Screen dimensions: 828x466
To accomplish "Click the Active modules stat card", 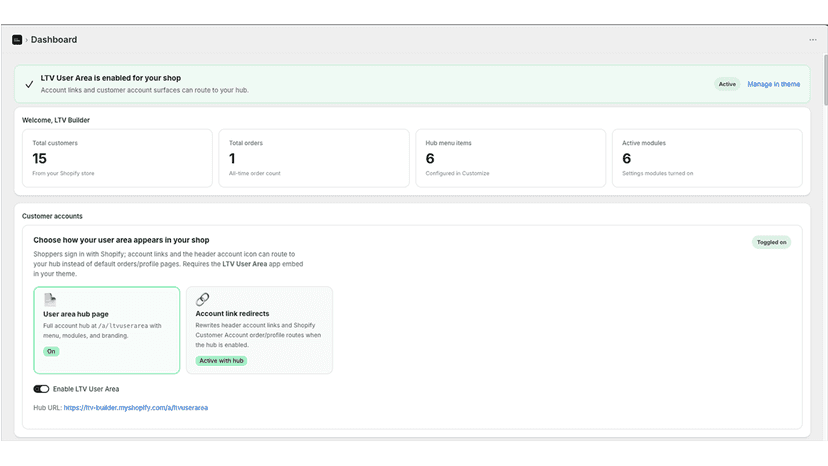I will (x=707, y=158).
